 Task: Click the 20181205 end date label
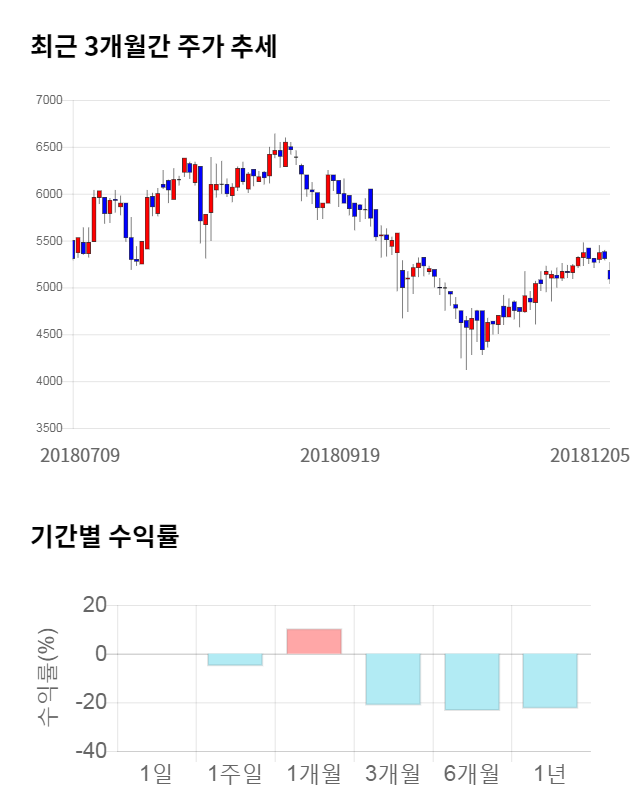point(590,455)
